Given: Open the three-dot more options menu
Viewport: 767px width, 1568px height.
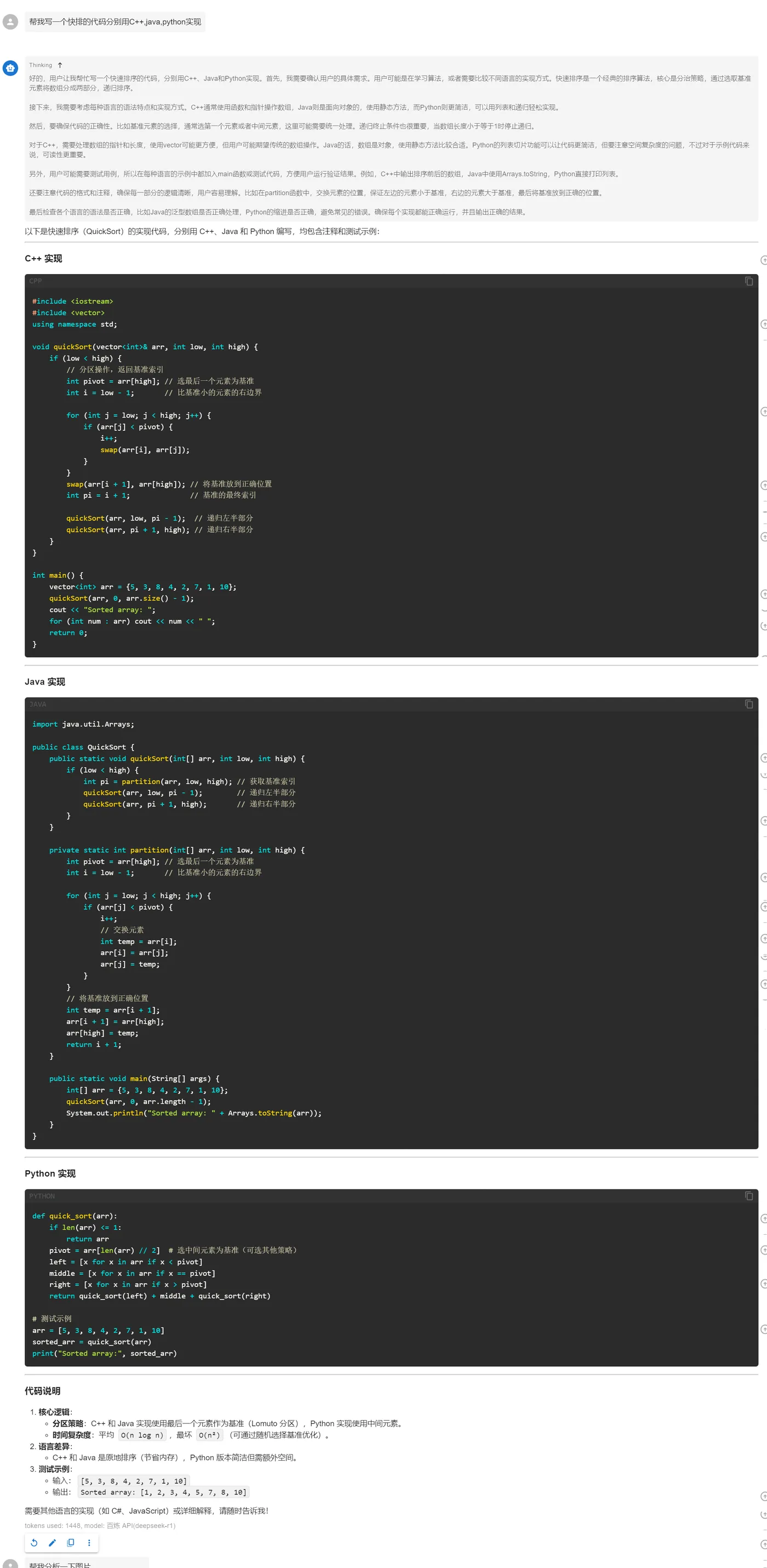Looking at the screenshot, I should (x=89, y=1542).
